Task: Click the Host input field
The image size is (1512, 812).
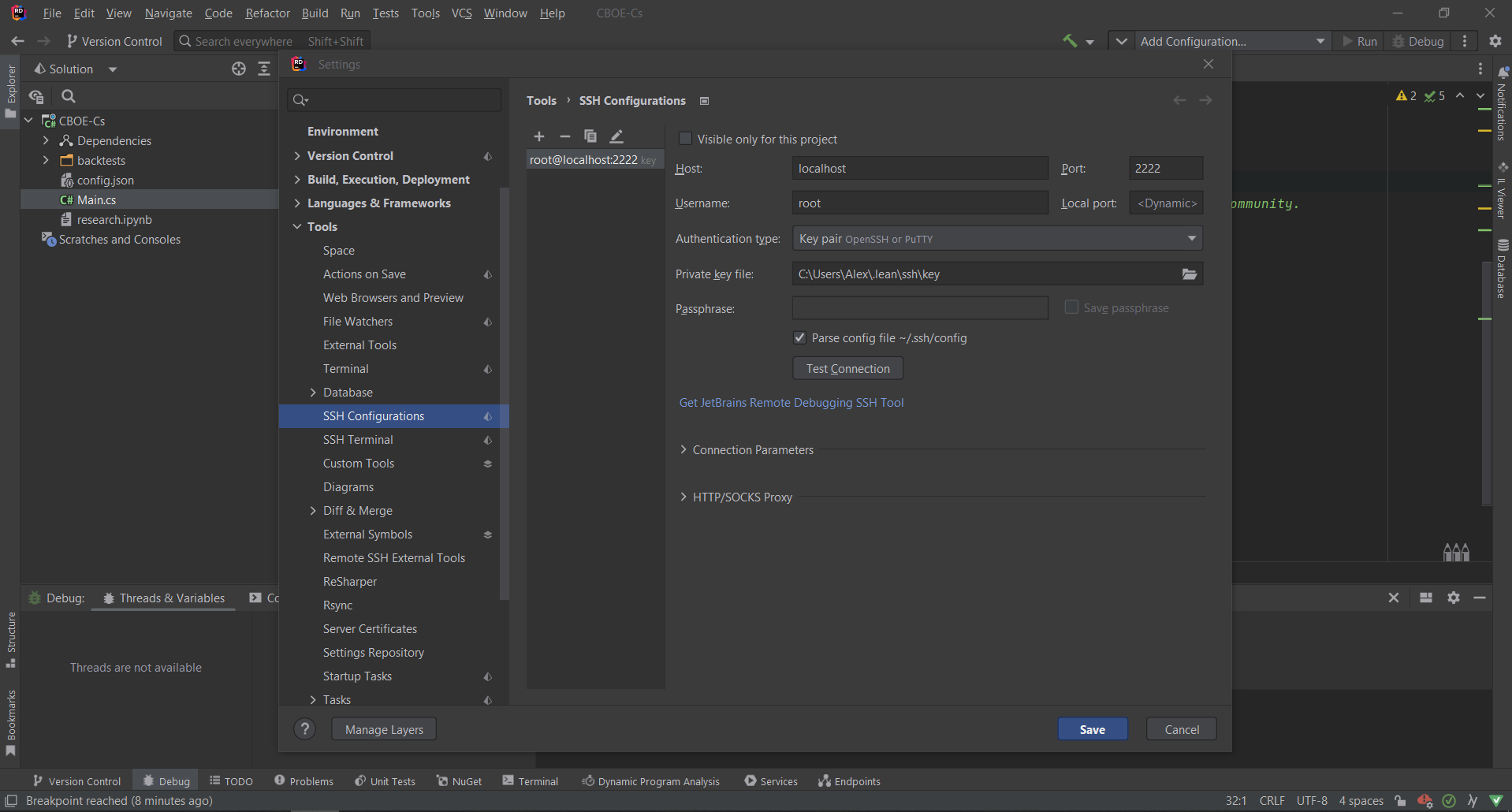Action: tap(919, 169)
